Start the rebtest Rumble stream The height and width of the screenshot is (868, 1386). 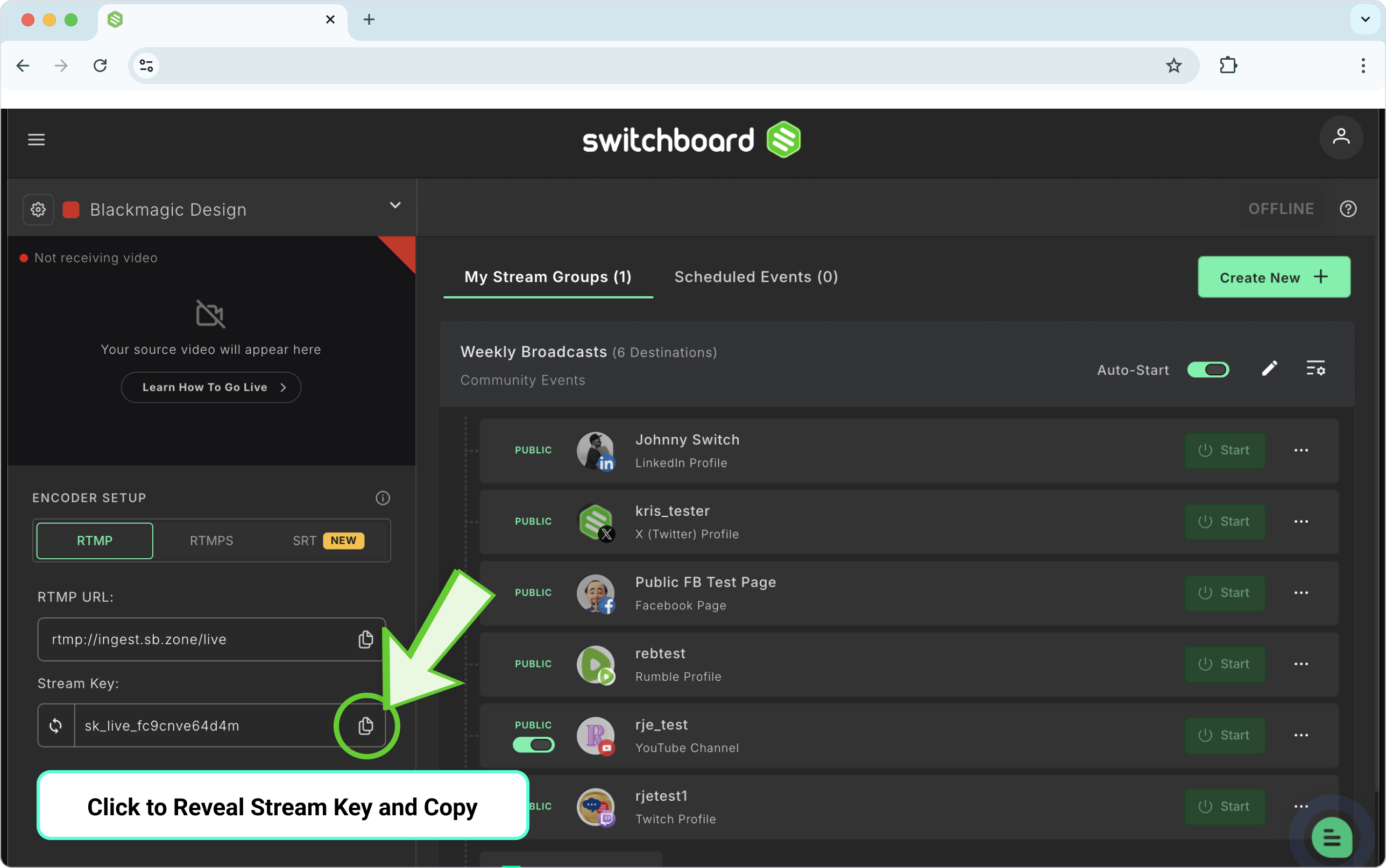point(1224,664)
